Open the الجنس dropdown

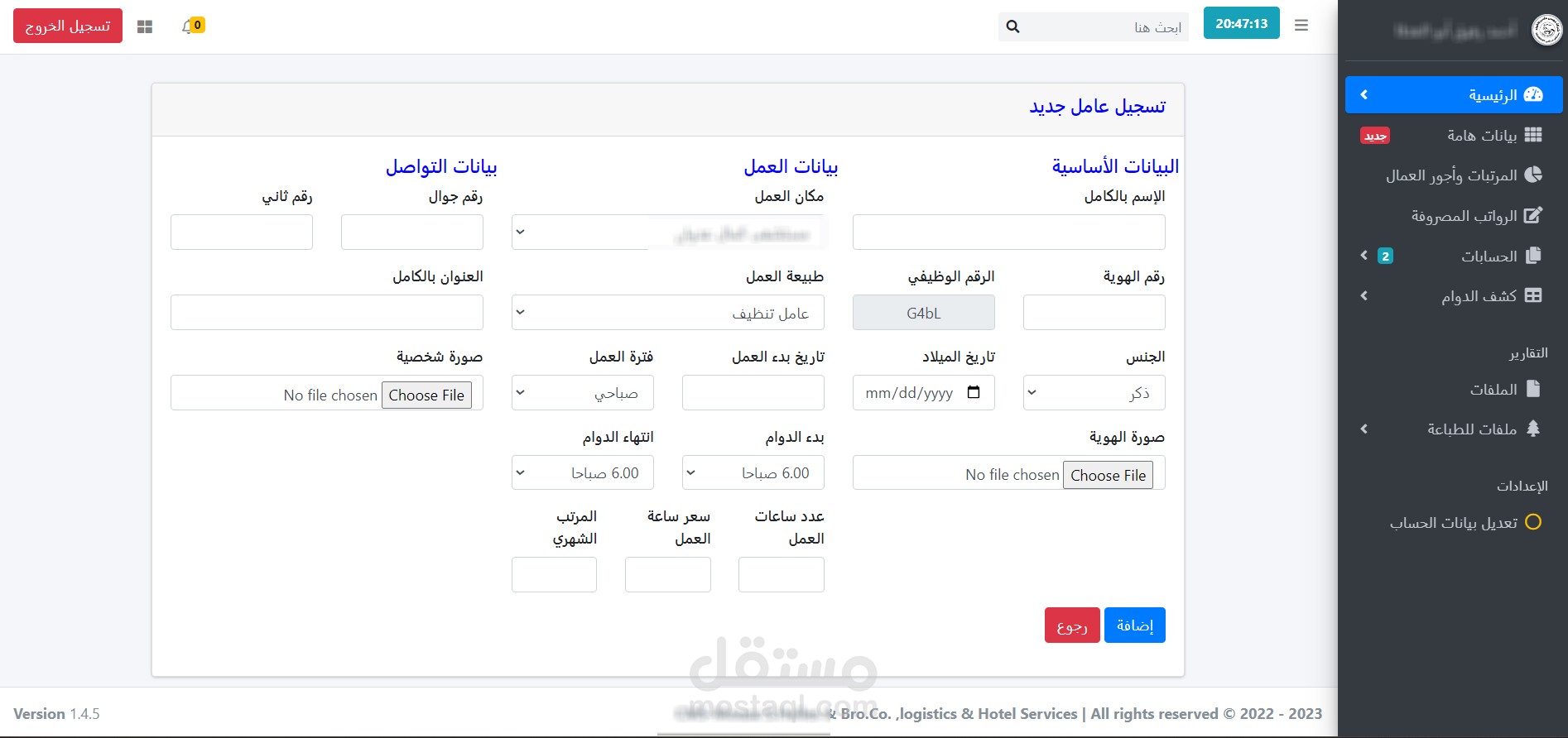click(x=1094, y=392)
